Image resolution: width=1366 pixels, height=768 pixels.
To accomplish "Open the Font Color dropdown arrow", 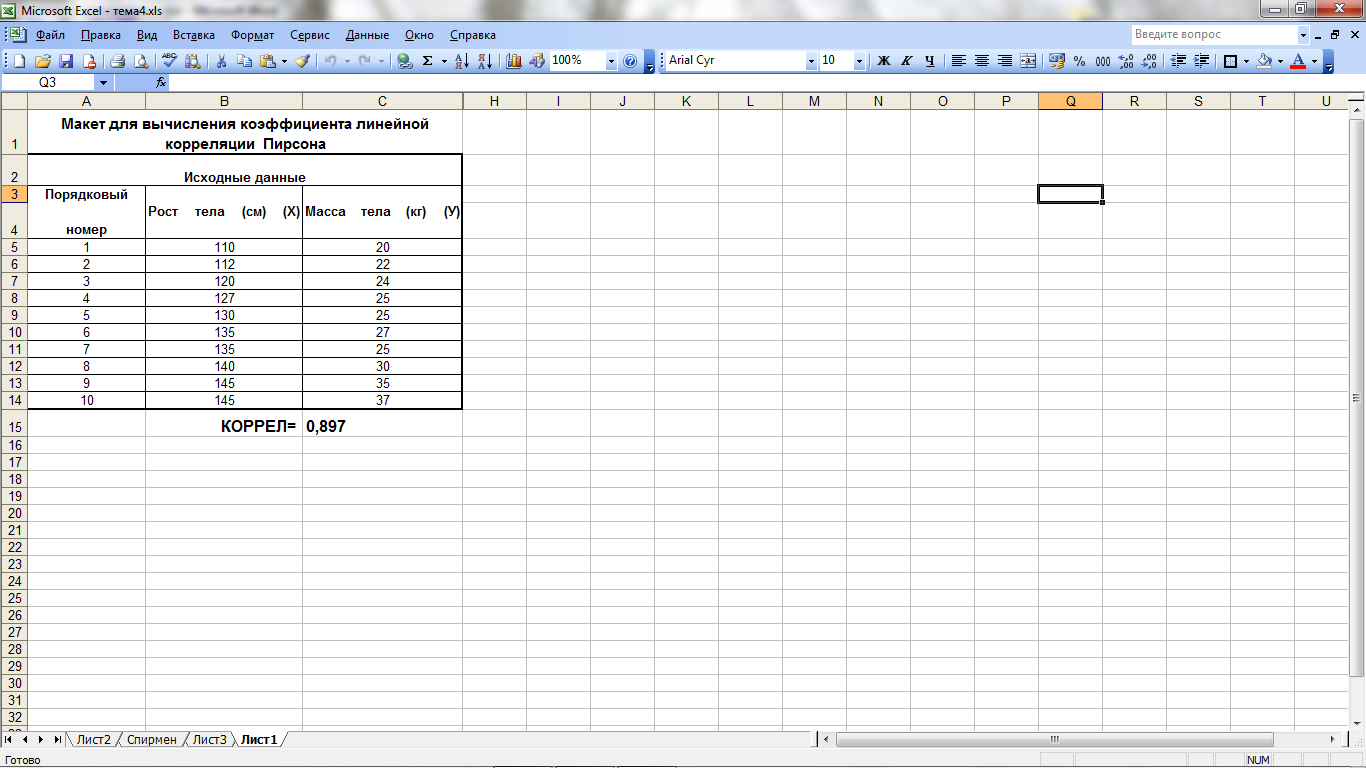I will tap(1314, 61).
